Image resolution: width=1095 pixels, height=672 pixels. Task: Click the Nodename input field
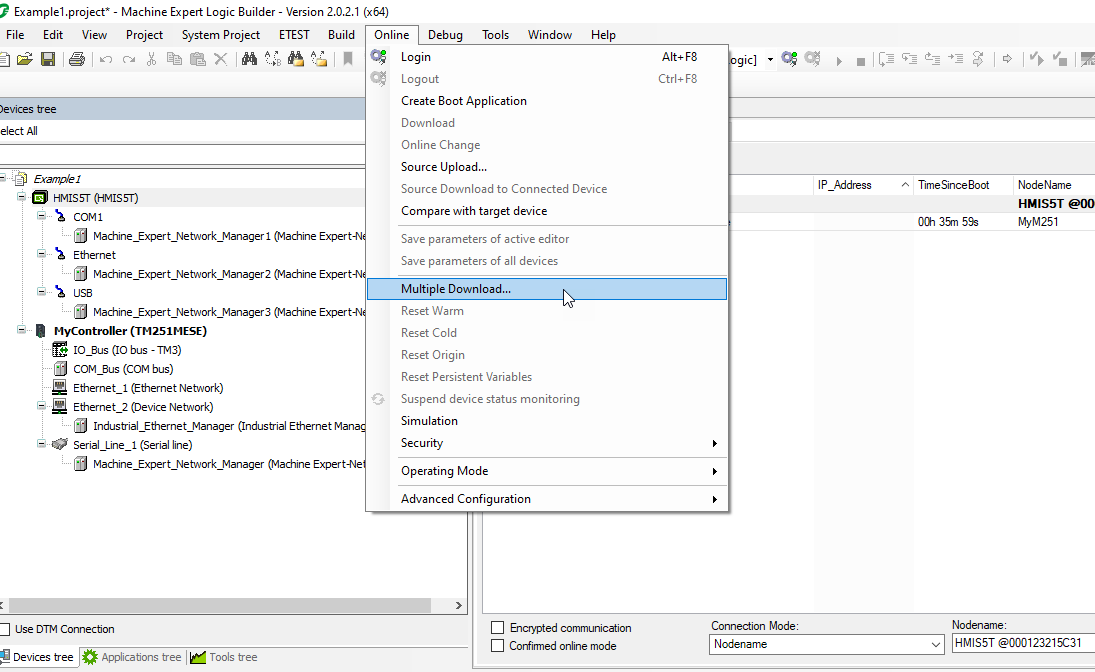tap(1023, 643)
